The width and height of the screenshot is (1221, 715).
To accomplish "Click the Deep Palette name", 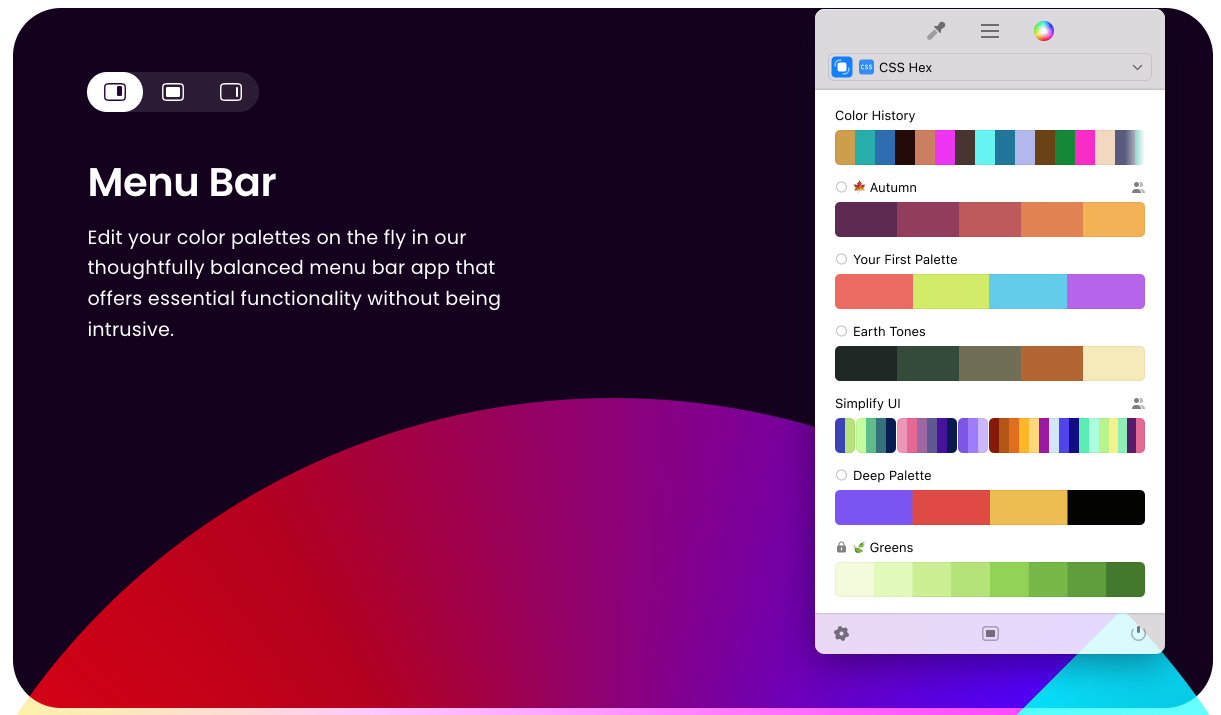I will [892, 475].
